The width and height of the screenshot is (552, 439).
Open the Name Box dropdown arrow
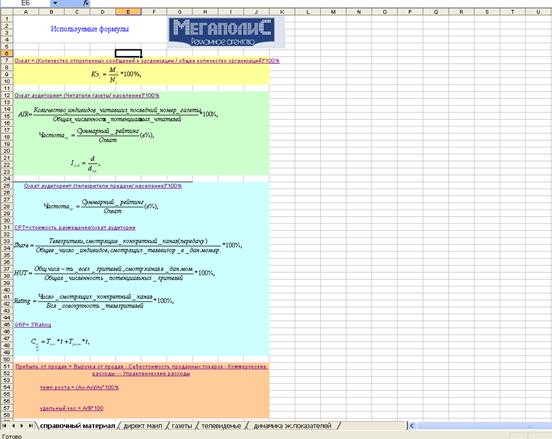(55, 3)
